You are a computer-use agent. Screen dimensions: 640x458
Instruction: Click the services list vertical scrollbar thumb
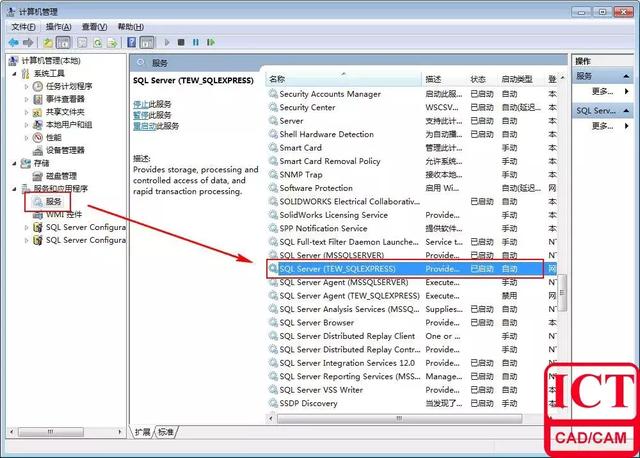(x=562, y=293)
